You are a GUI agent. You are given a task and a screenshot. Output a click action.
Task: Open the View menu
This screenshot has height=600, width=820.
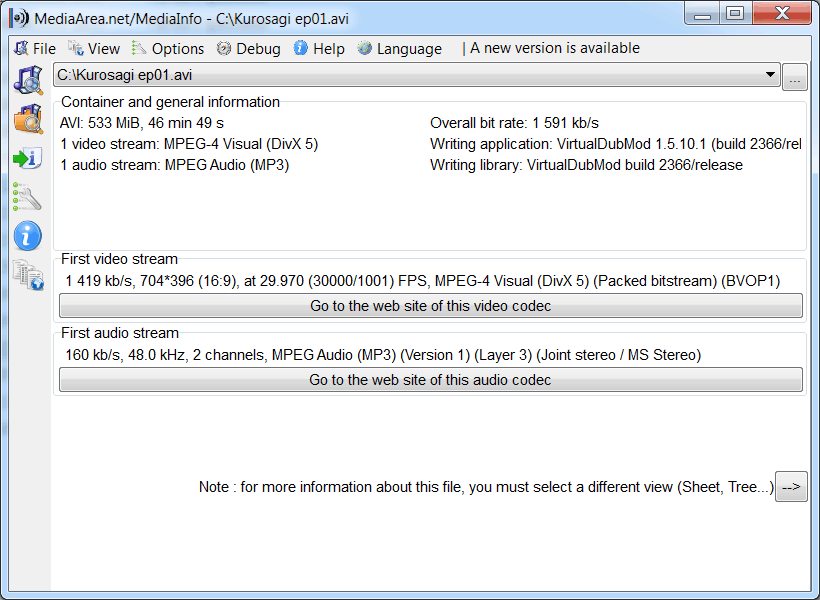94,49
